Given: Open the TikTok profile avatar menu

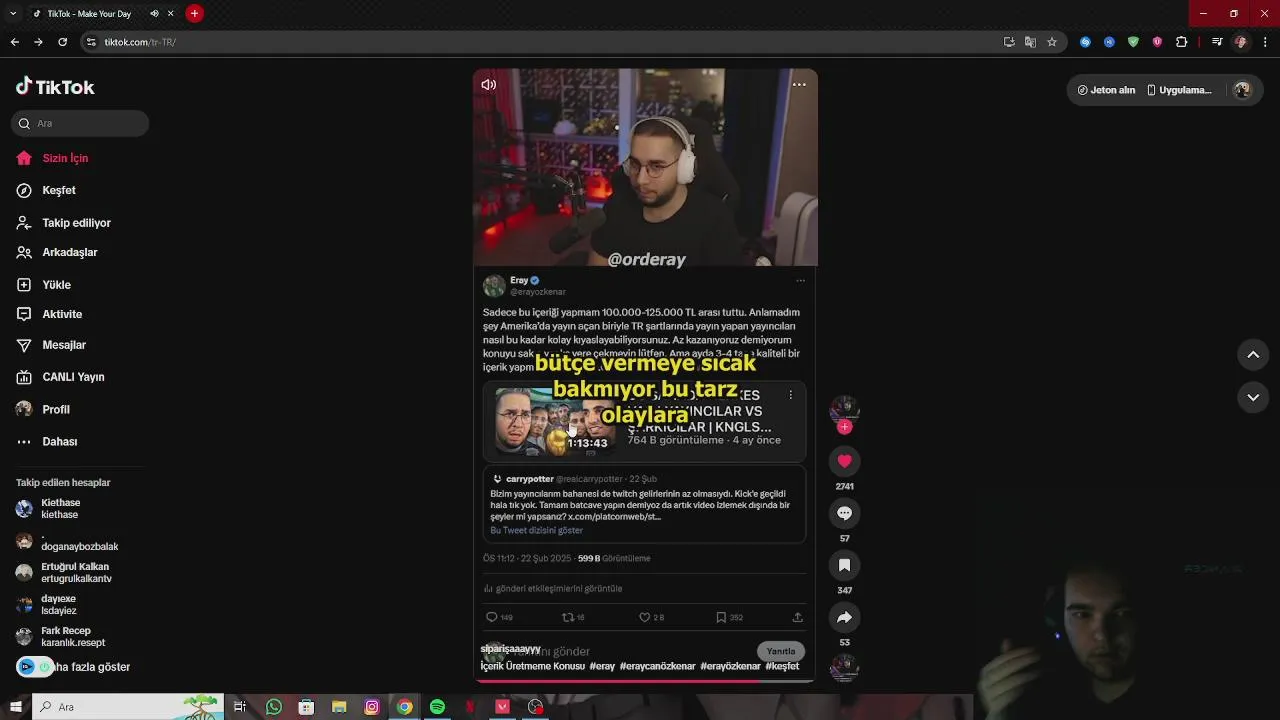Looking at the screenshot, I should pyautogui.click(x=1242, y=90).
